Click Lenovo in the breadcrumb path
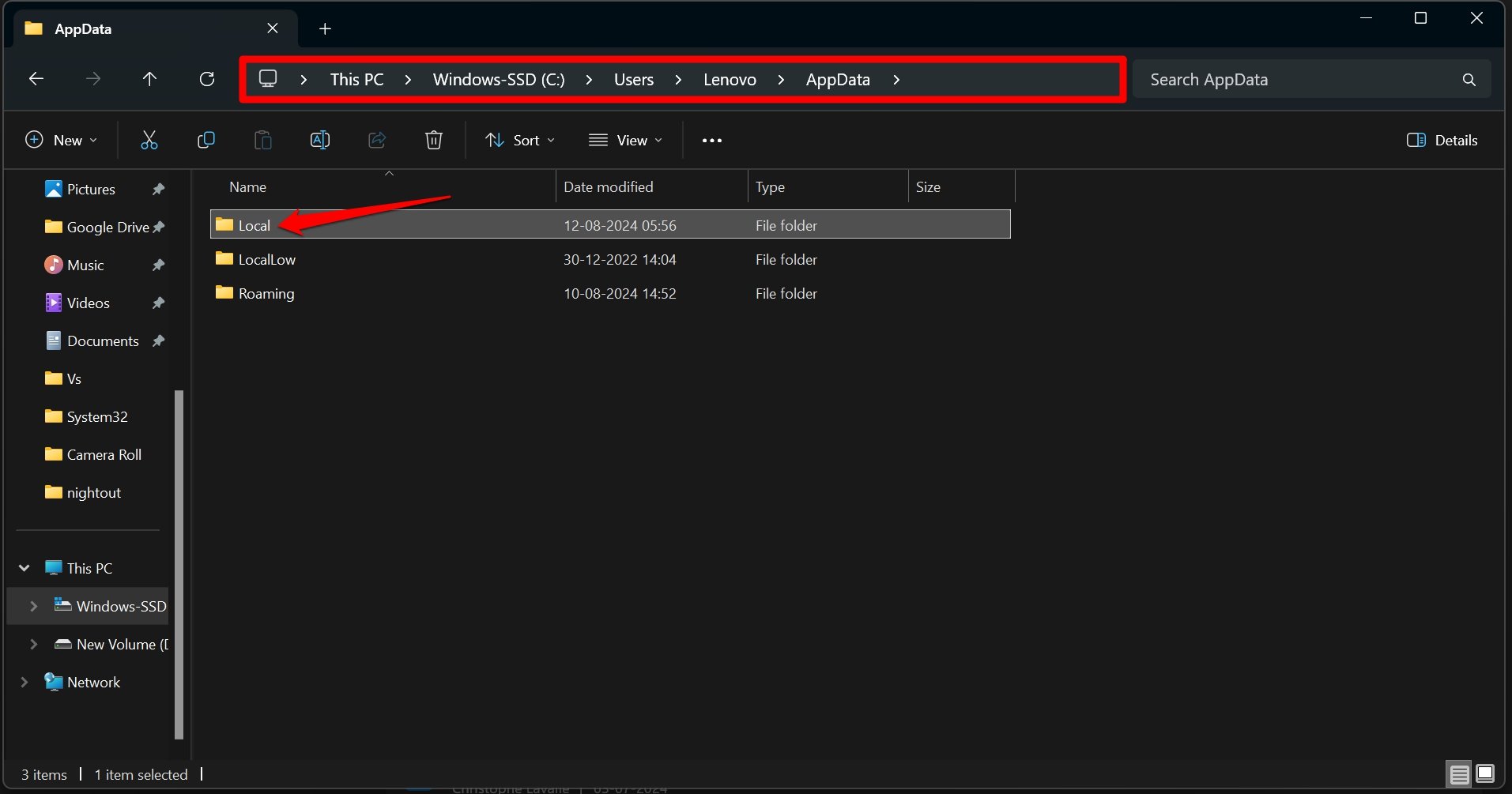1512x794 pixels. click(730, 80)
